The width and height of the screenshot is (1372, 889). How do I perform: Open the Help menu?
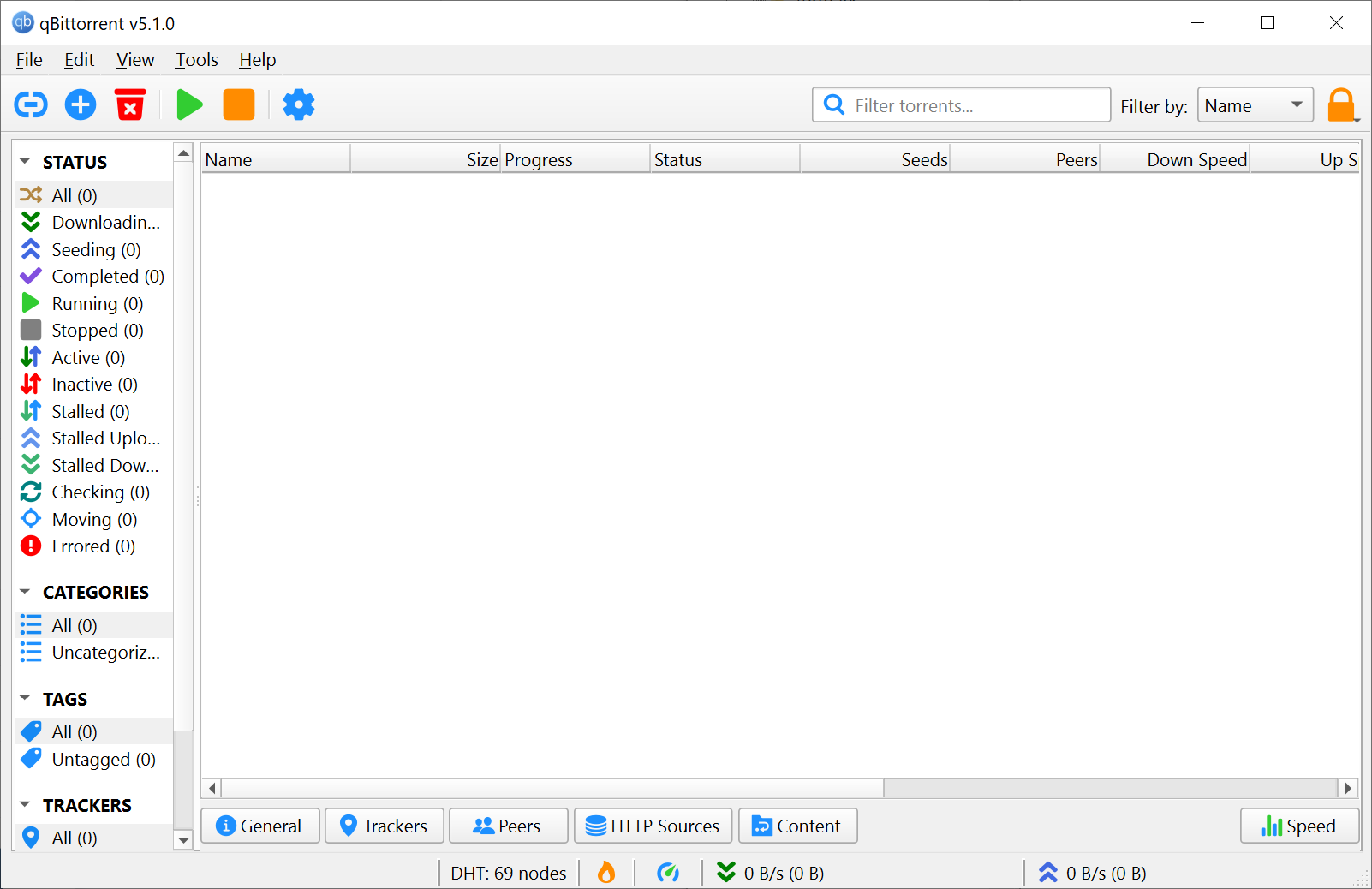pos(258,60)
